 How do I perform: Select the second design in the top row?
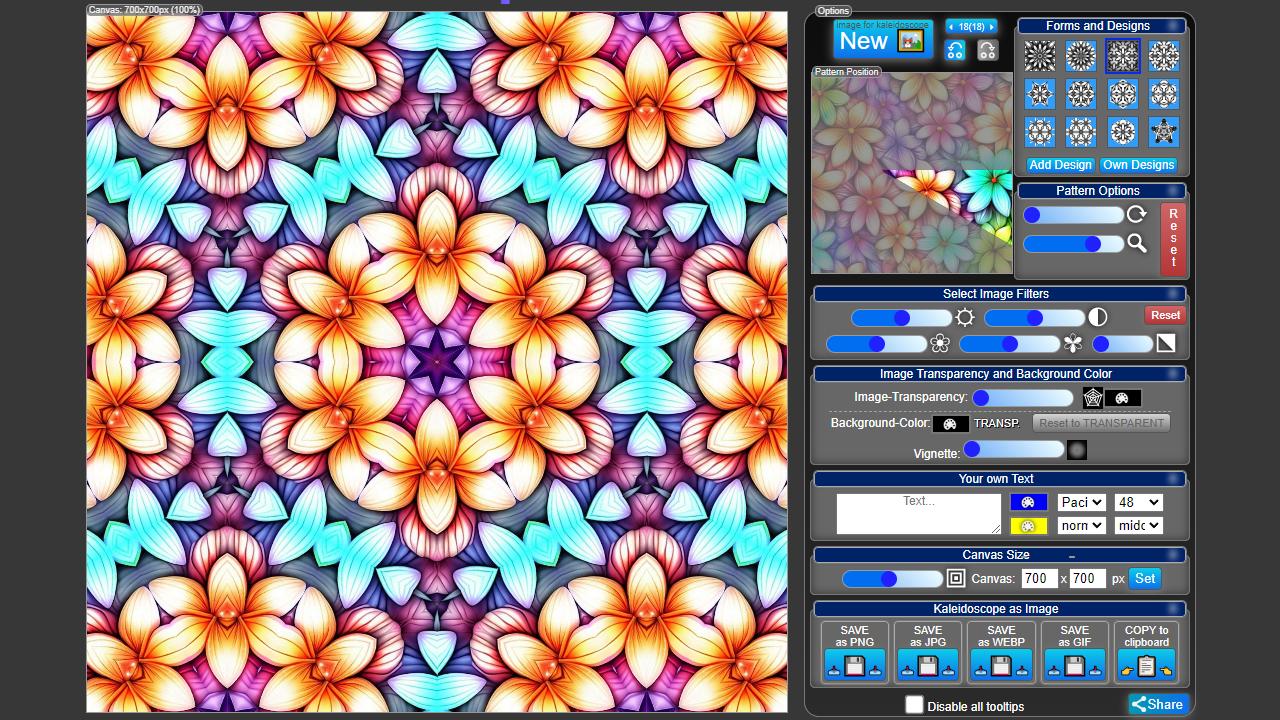1081,56
